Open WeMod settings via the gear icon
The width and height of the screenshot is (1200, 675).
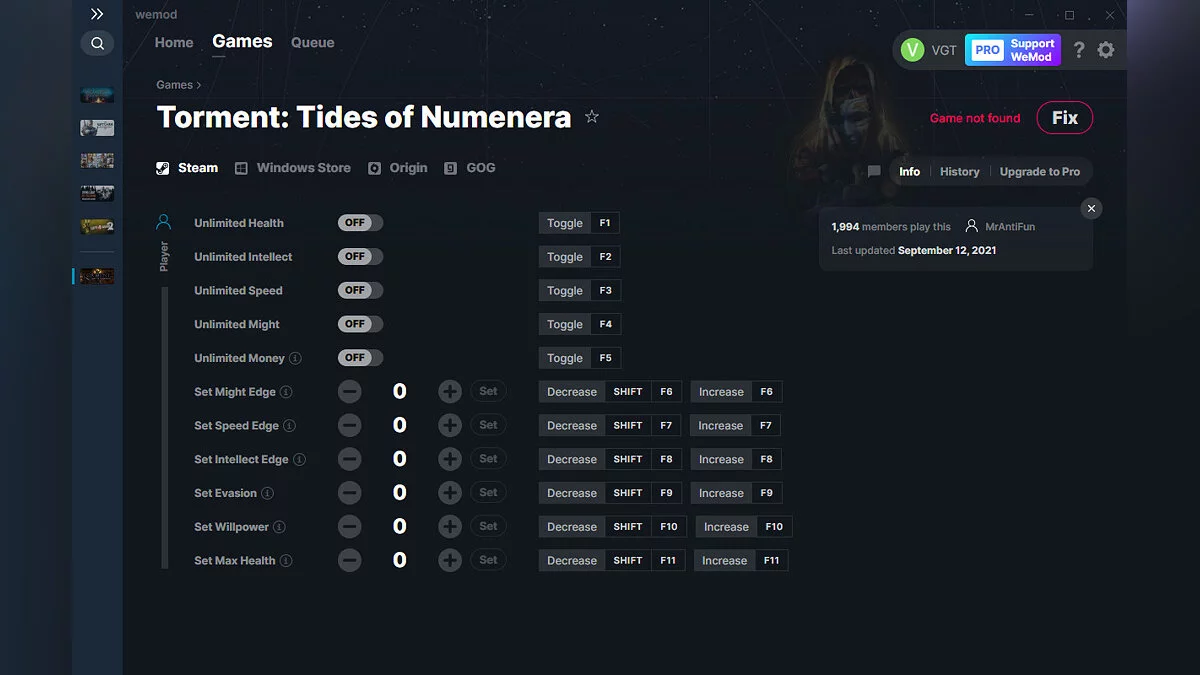(1106, 49)
